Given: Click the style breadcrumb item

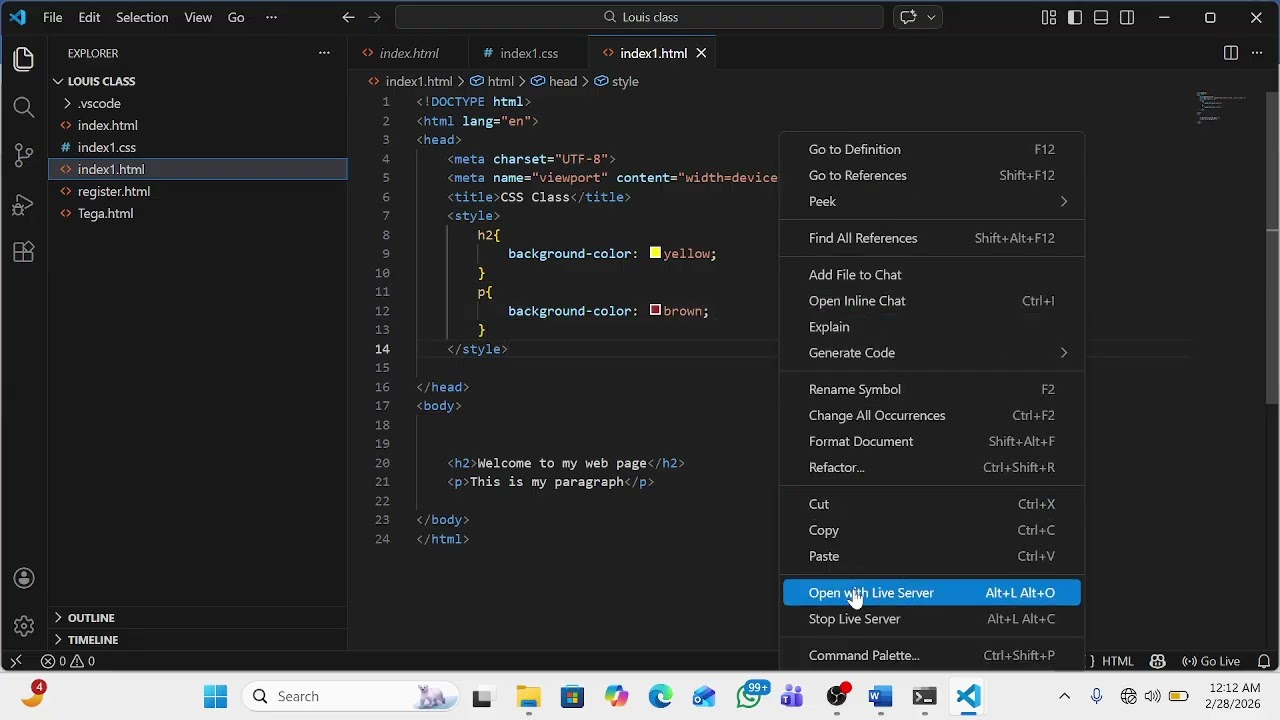Looking at the screenshot, I should [x=616, y=81].
